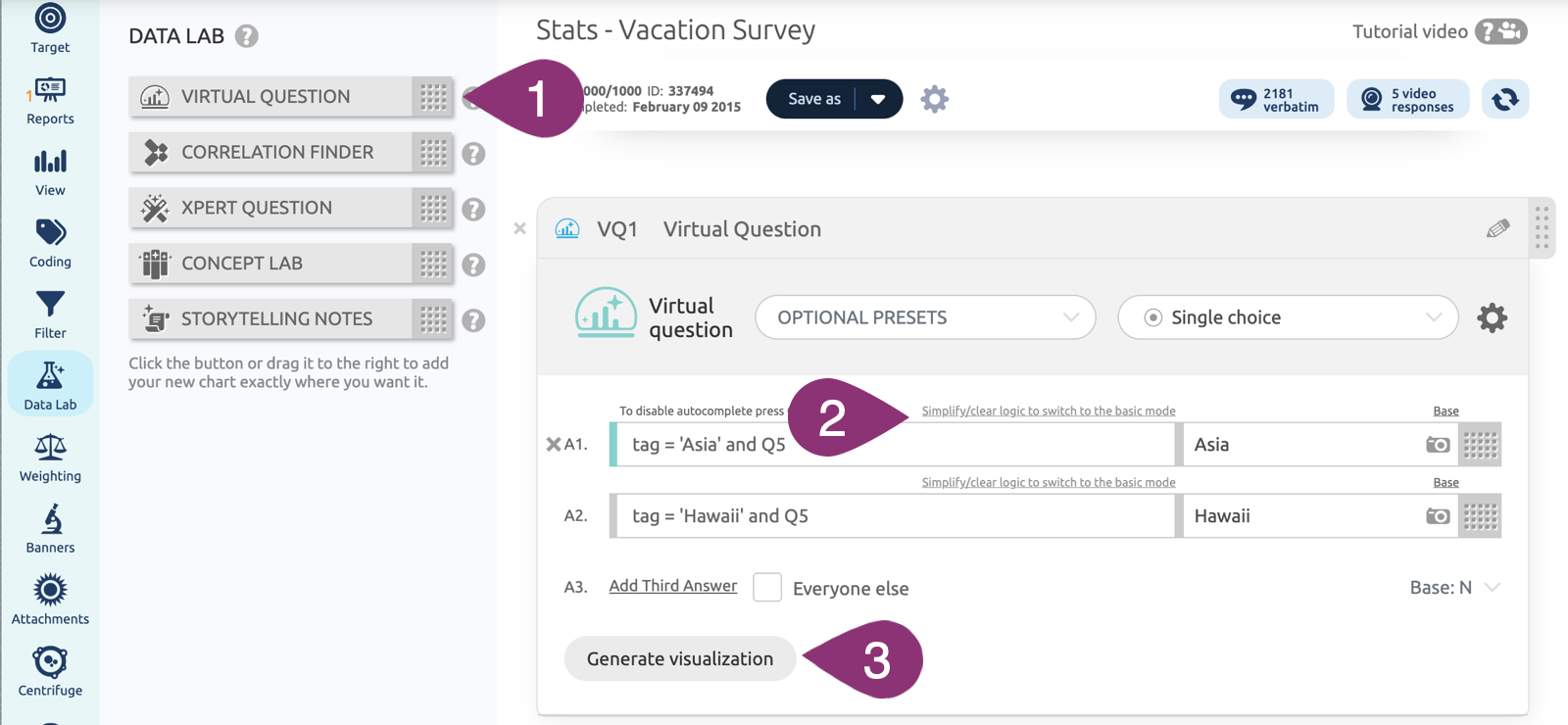The height and width of the screenshot is (725, 1568).
Task: Grab the Hawaii answer drag handle
Action: 1480,516
